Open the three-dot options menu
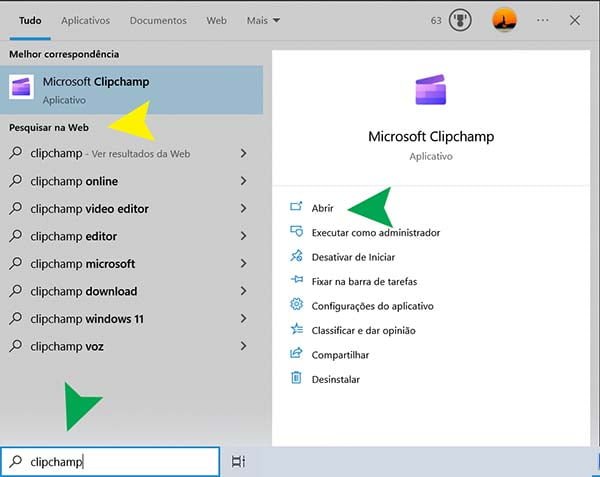The height and width of the screenshot is (477, 600). pos(543,20)
